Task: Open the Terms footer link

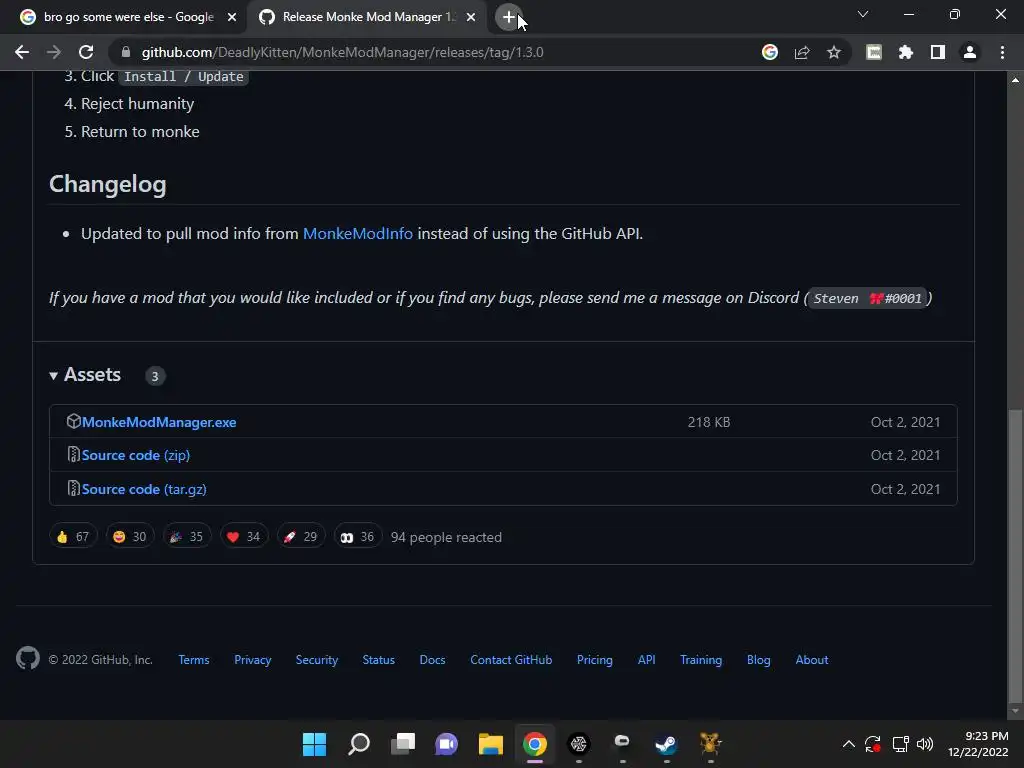Action: pyautogui.click(x=194, y=660)
